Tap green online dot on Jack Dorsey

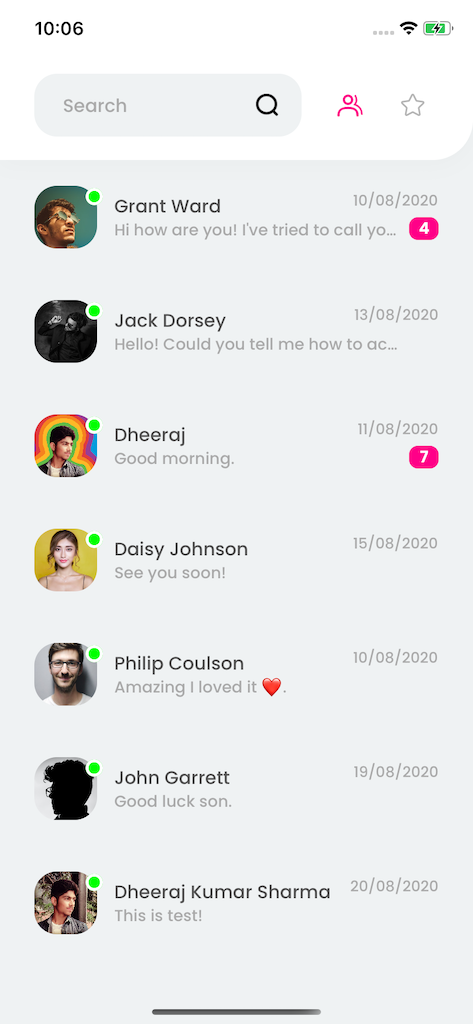click(93, 311)
